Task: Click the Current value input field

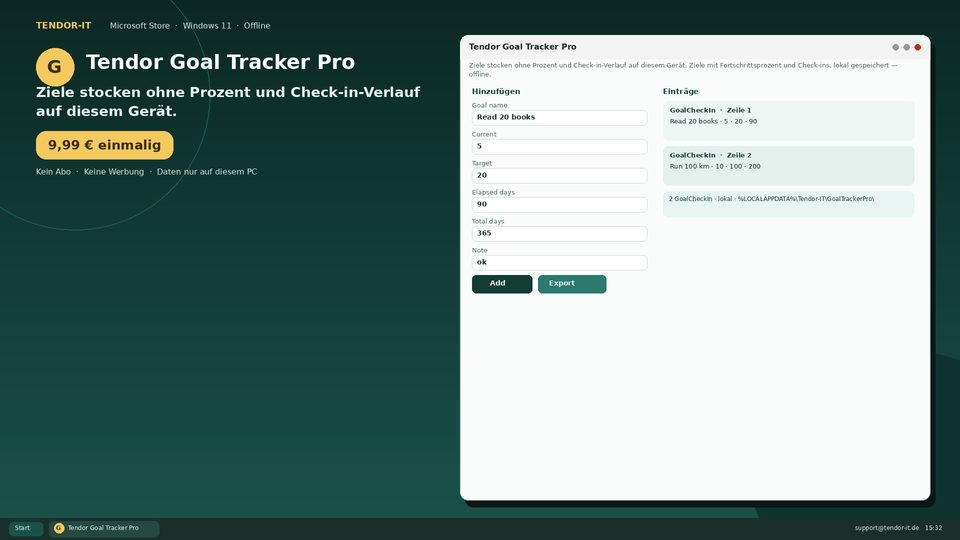Action: point(559,146)
